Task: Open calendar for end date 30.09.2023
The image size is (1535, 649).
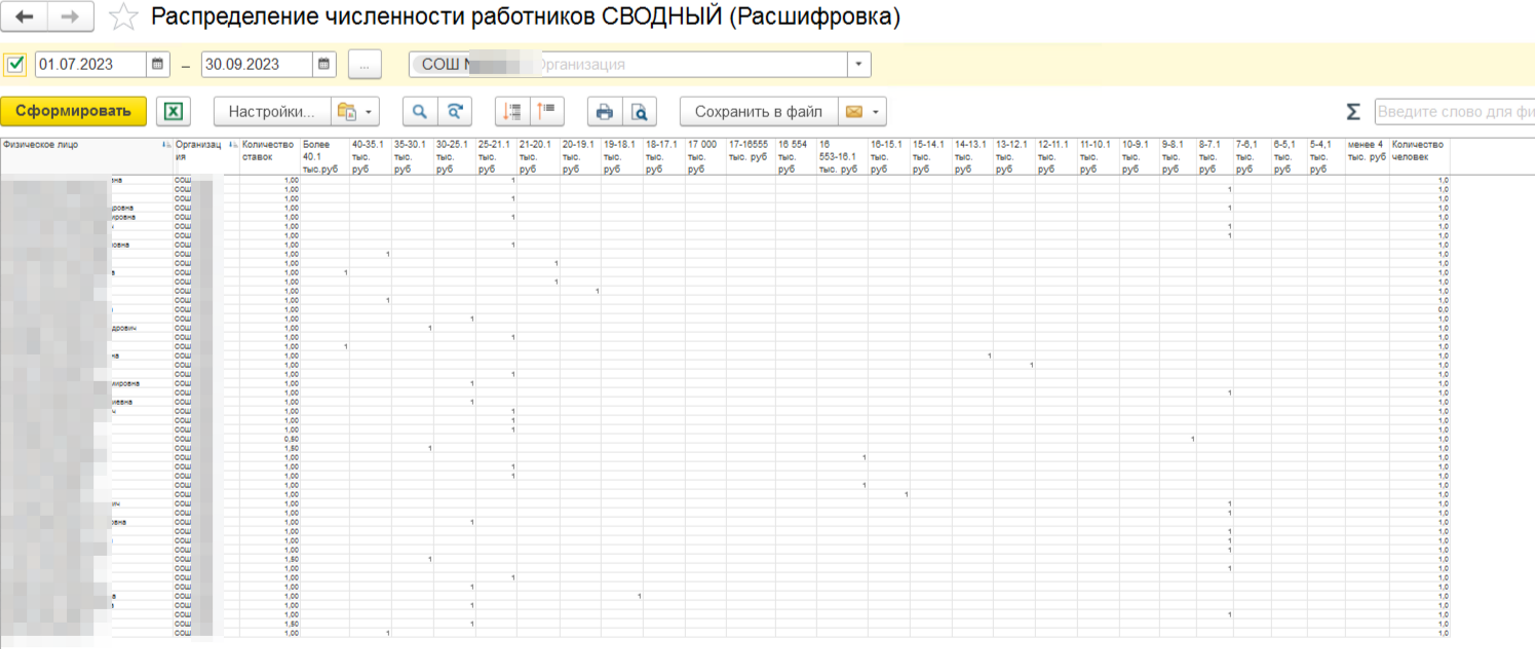Action: click(x=324, y=65)
